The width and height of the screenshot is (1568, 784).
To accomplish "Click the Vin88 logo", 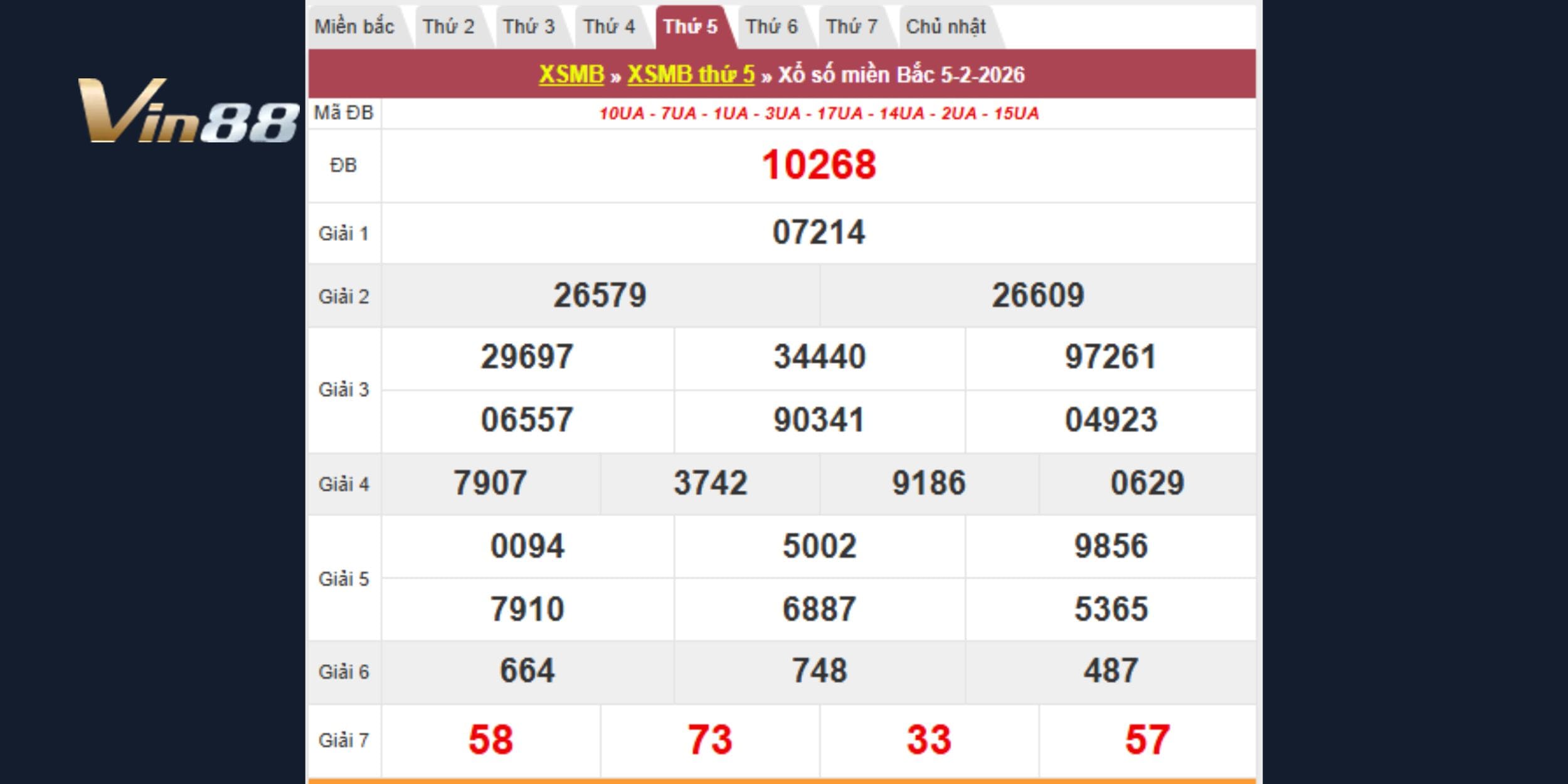I will pos(188,111).
